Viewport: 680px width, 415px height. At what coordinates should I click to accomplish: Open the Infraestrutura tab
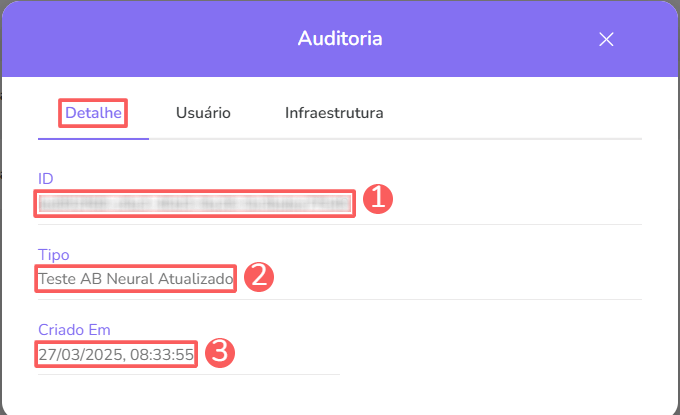(334, 113)
